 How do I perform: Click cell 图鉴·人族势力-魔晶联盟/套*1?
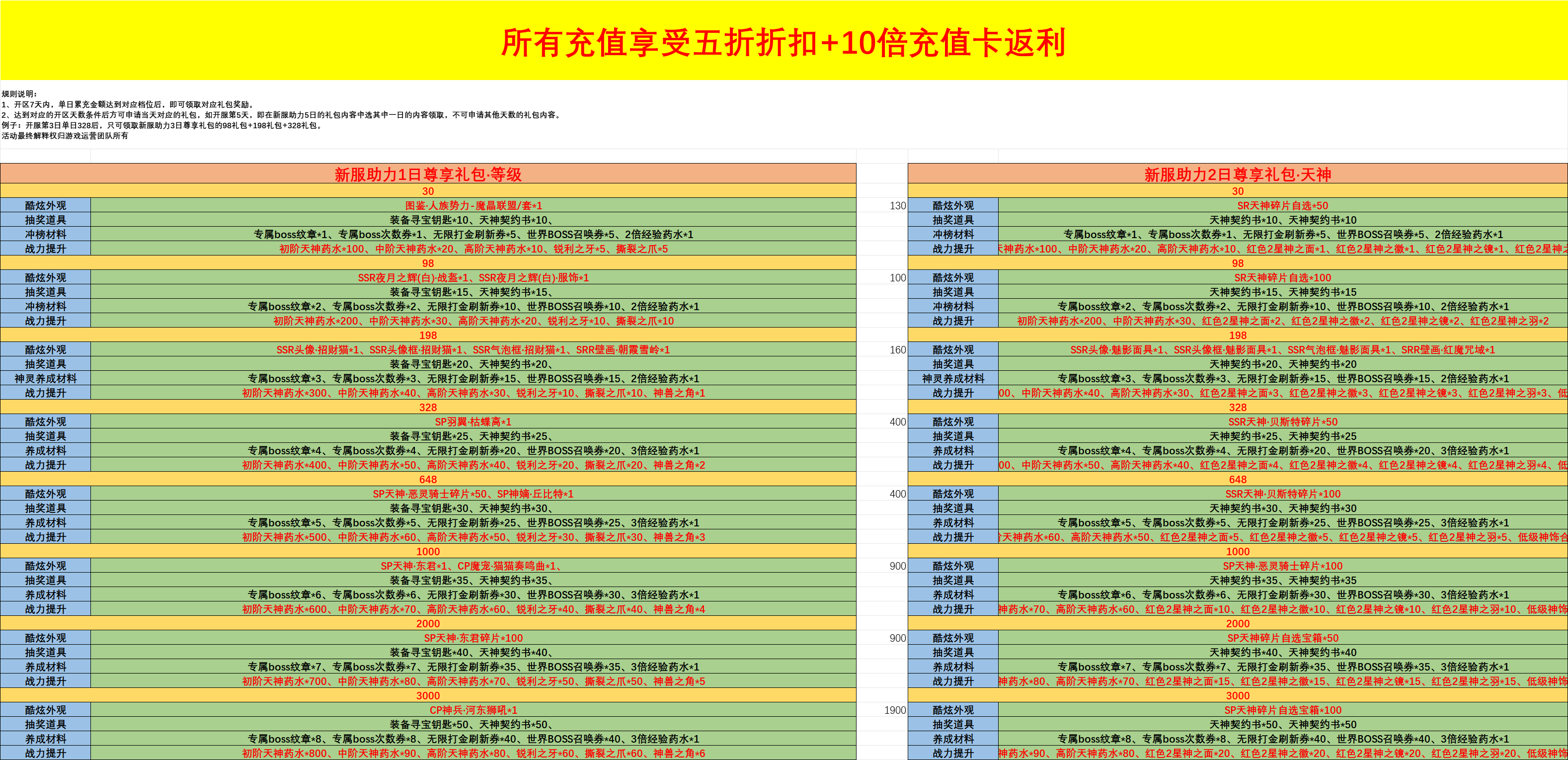point(473,205)
